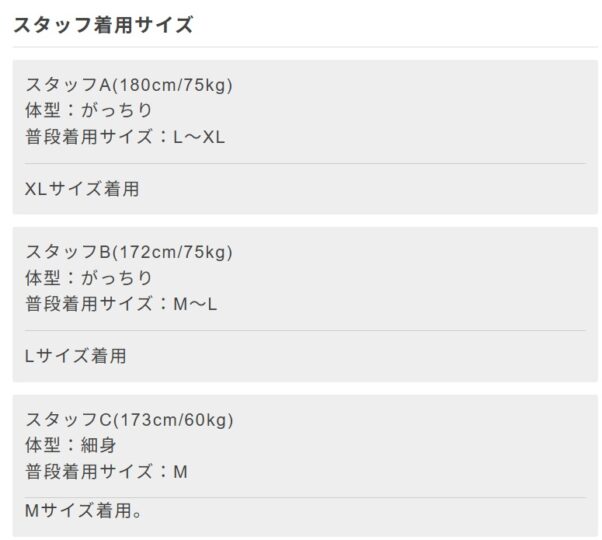Click empty space right of スタッフA(180cm/75kg)
Viewport: 602px width, 540px height.
coord(420,84)
